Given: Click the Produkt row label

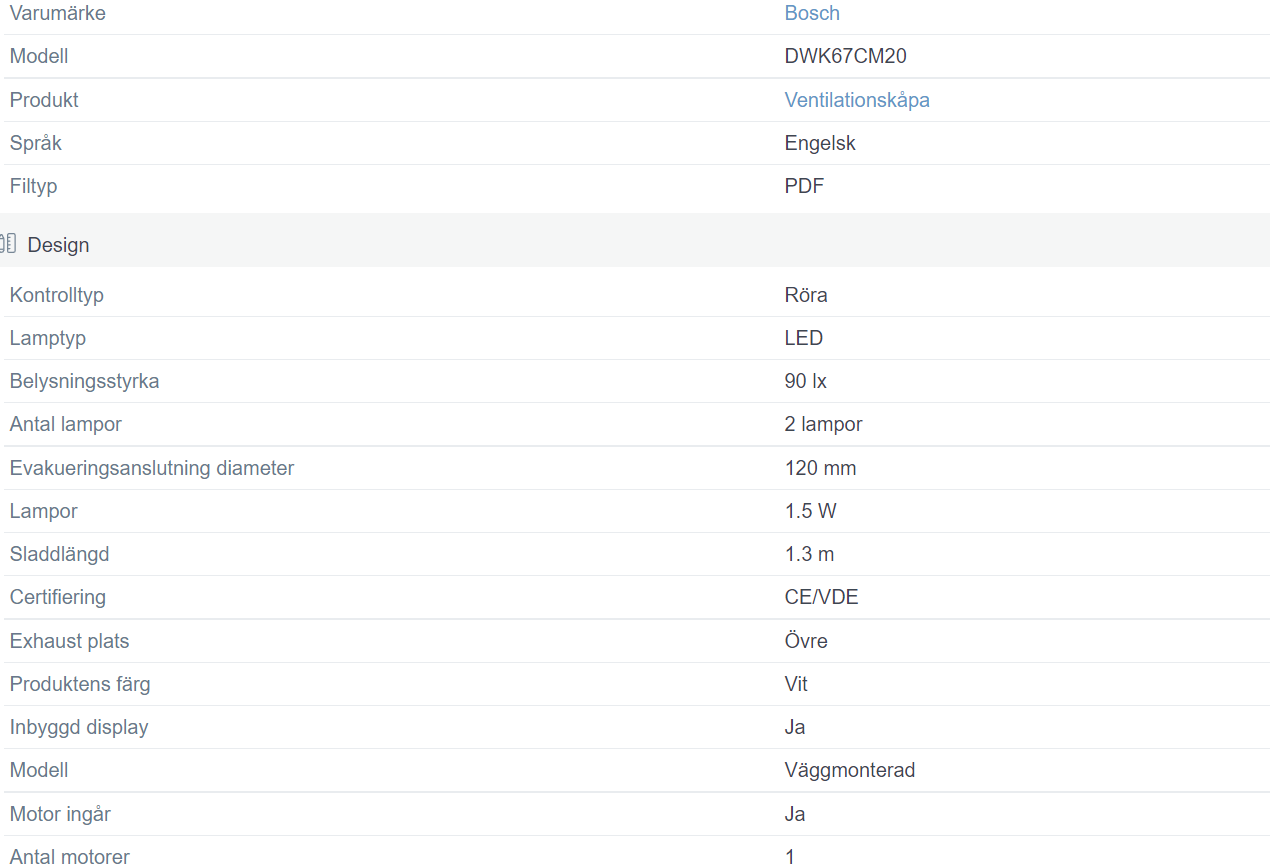Looking at the screenshot, I should point(44,100).
